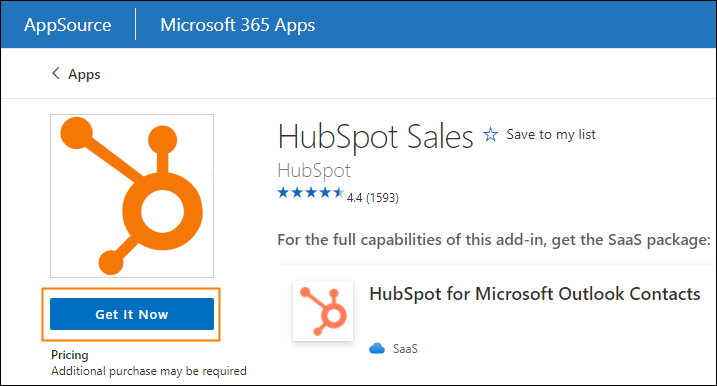This screenshot has width=717, height=386.
Task: Open HubSpot for Microsoft Outlook Contacts listing
Action: pos(535,294)
